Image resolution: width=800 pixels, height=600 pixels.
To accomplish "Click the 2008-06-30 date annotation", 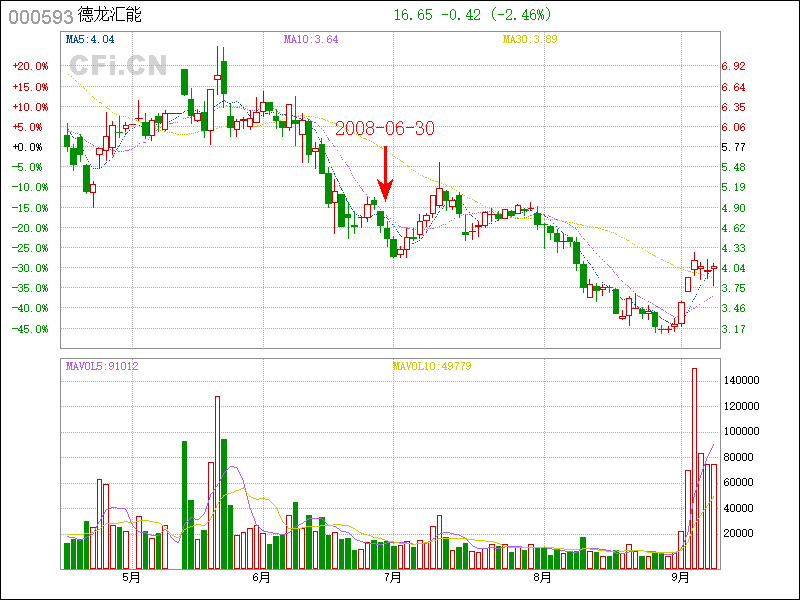I will (x=385, y=129).
